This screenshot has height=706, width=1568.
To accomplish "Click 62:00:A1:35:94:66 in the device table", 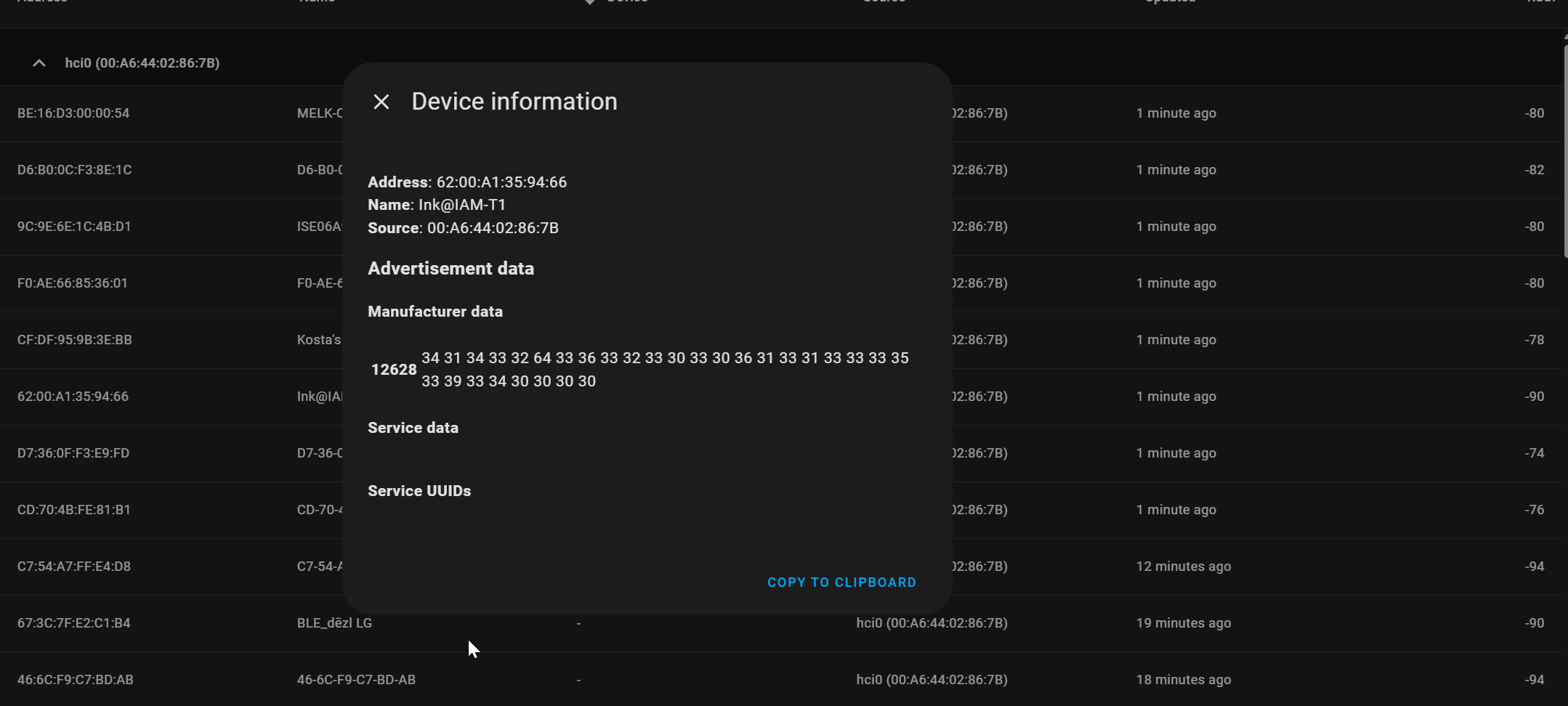I will click(x=73, y=397).
